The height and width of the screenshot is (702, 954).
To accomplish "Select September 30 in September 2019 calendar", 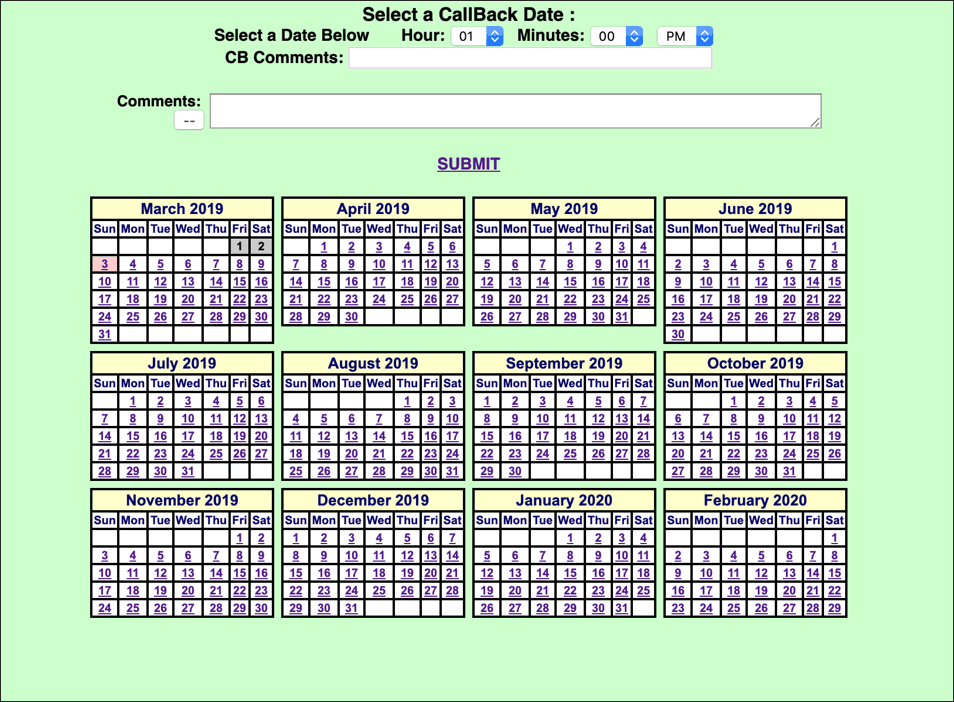I will point(515,472).
